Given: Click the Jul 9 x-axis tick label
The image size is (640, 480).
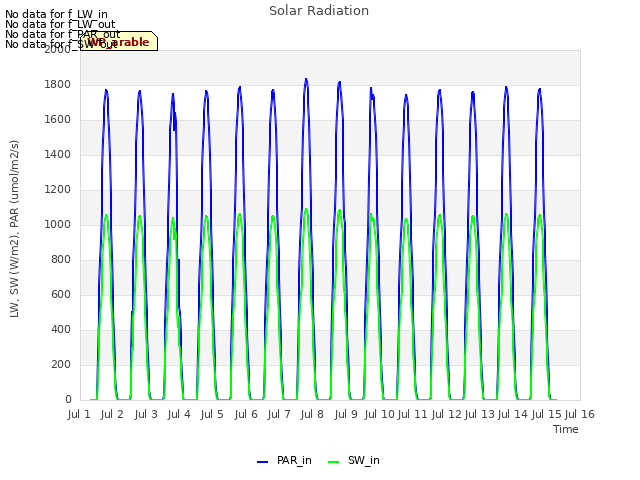Looking at the screenshot, I should (346, 414).
